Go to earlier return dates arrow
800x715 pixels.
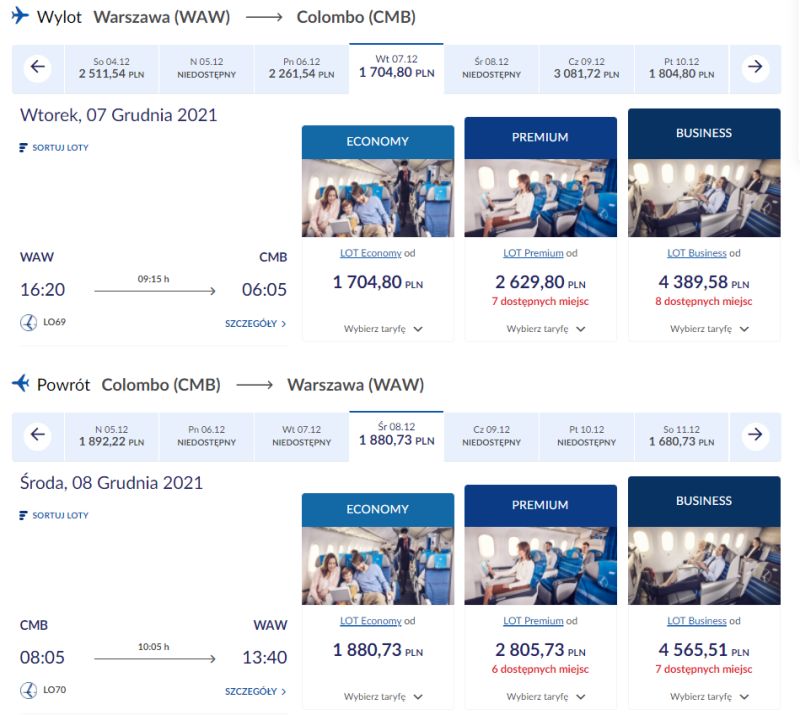(38, 435)
